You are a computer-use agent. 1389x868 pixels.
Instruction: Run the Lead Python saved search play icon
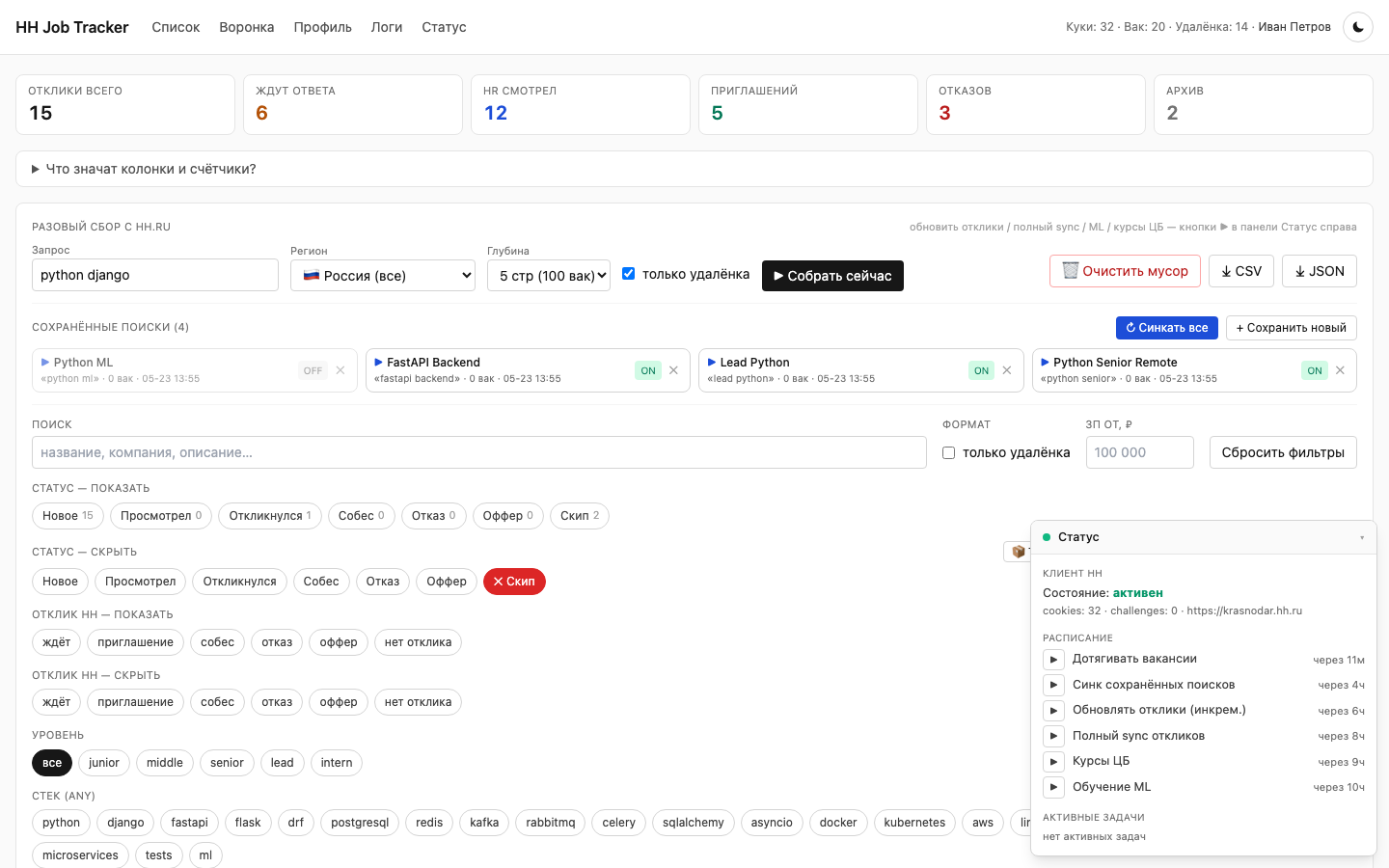click(x=712, y=363)
